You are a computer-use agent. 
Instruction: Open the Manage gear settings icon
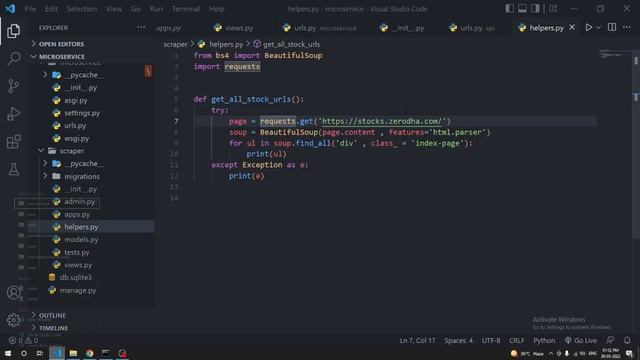(13, 320)
